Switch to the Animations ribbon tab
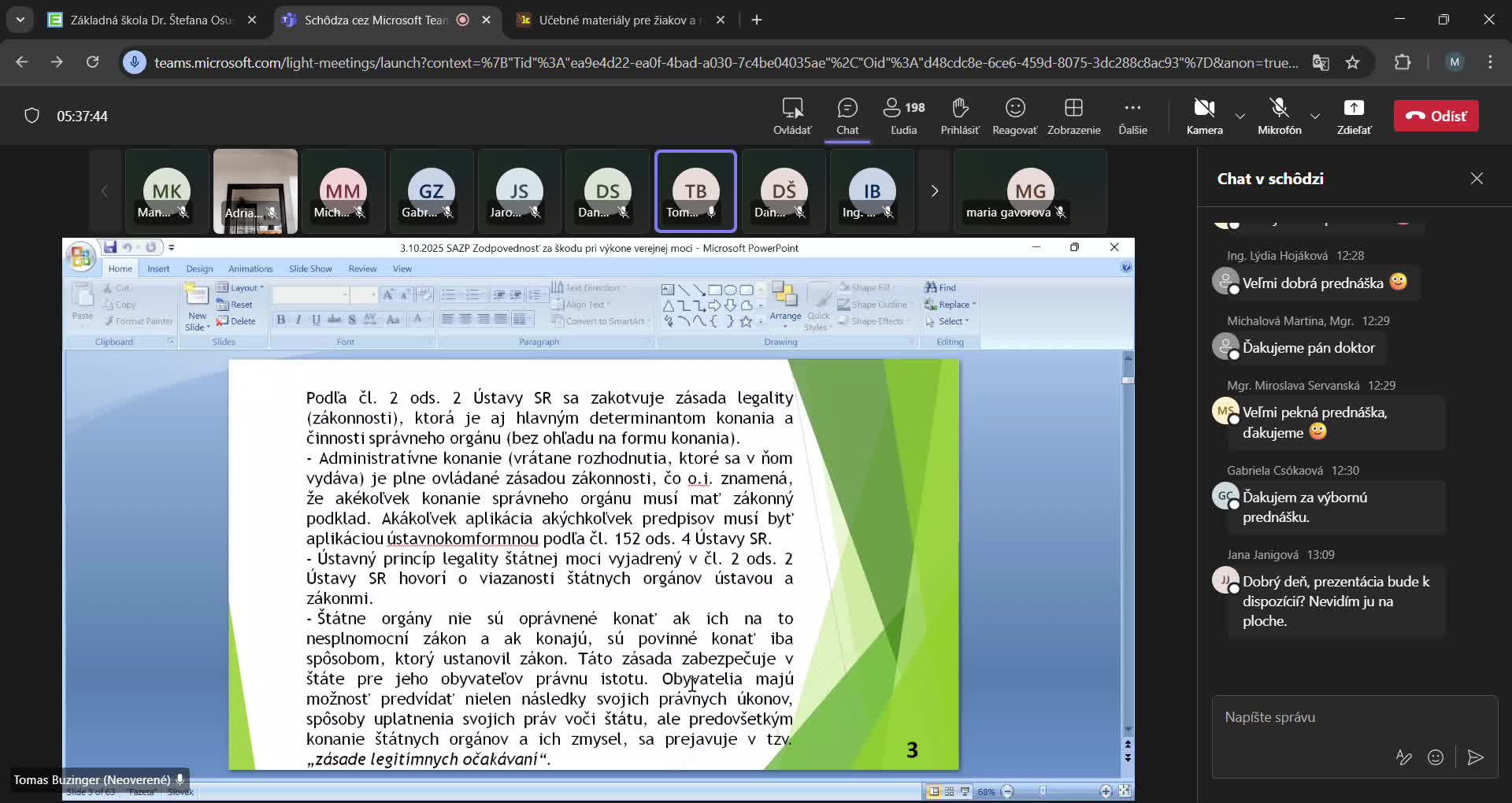Image resolution: width=1512 pixels, height=803 pixels. click(x=250, y=268)
